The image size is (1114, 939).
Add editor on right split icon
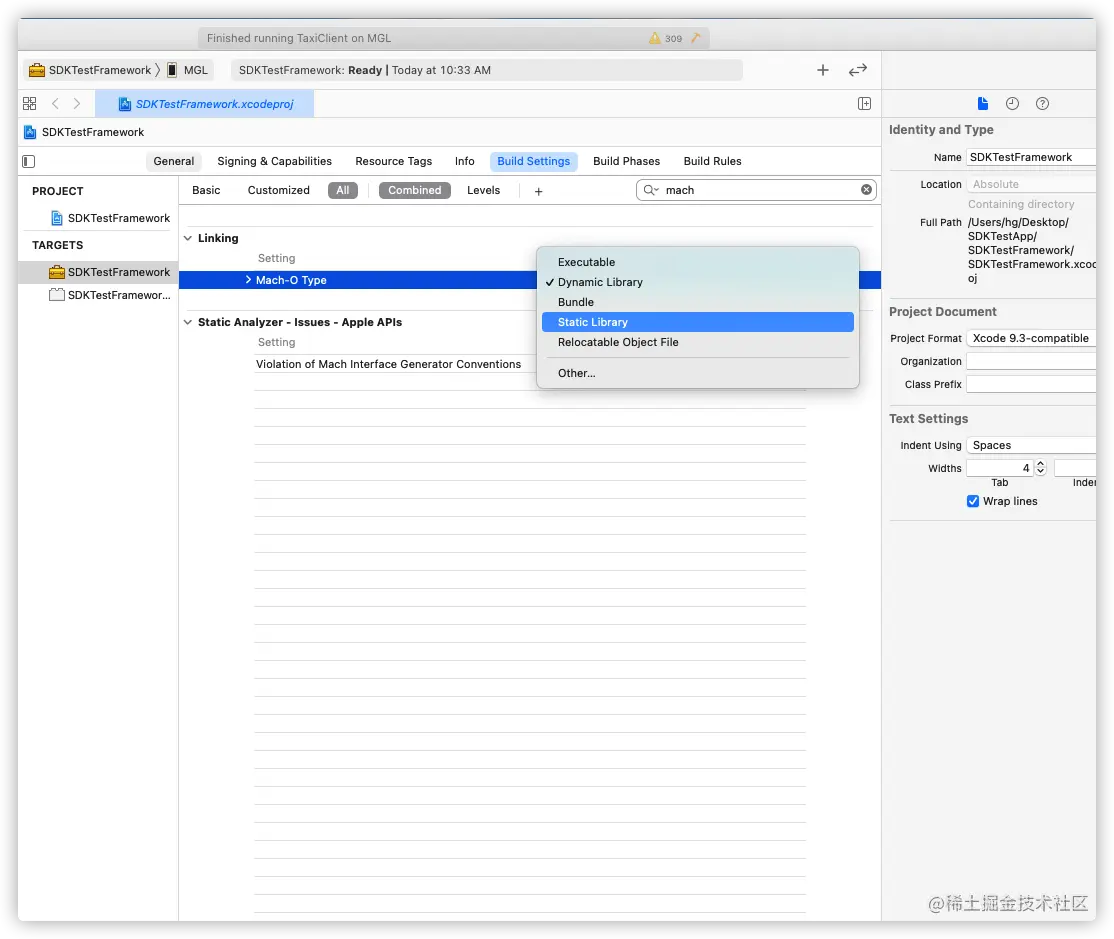coord(864,104)
